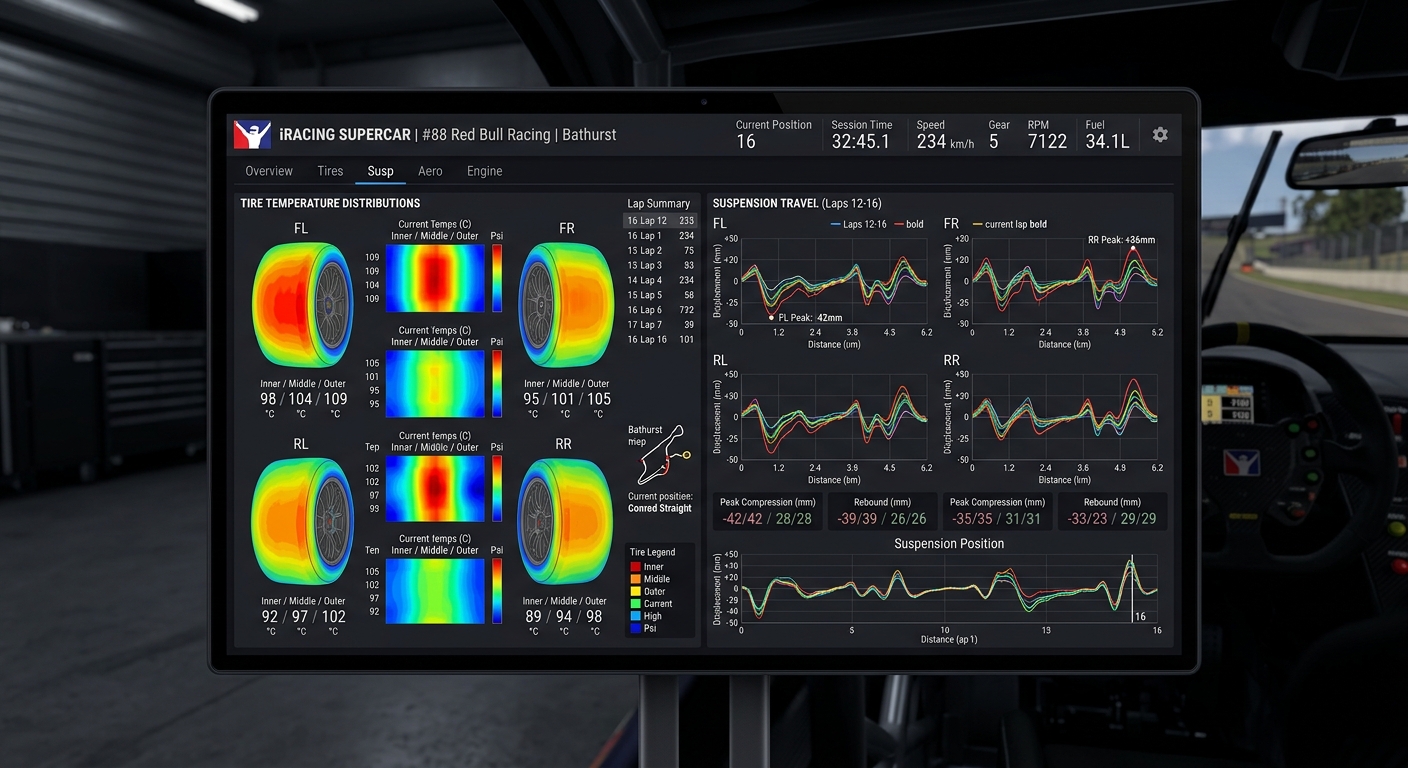This screenshot has width=1408, height=768.
Task: Open the Aero tab
Action: click(x=430, y=171)
